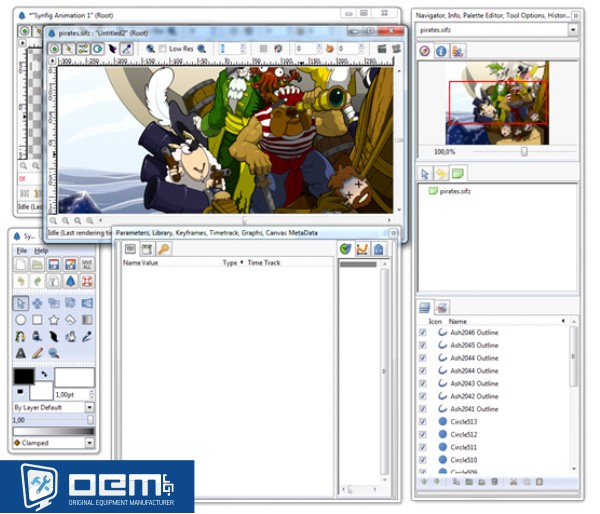Open the pirates.sifz canvas dropdown
The image size is (600, 514).
pos(573,30)
